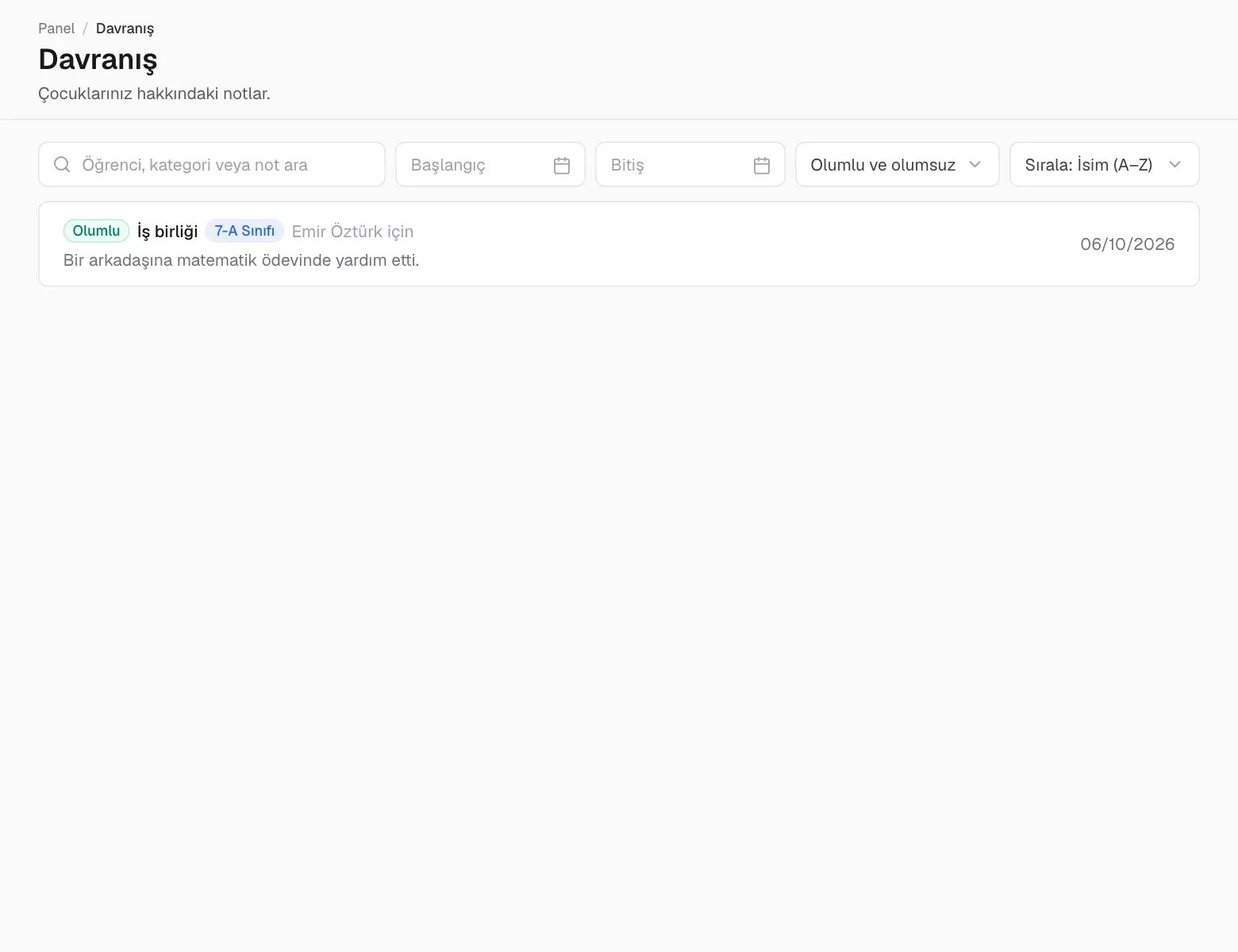The height and width of the screenshot is (952, 1238).
Task: Click the Davranış breadcrumb item
Action: (x=125, y=29)
